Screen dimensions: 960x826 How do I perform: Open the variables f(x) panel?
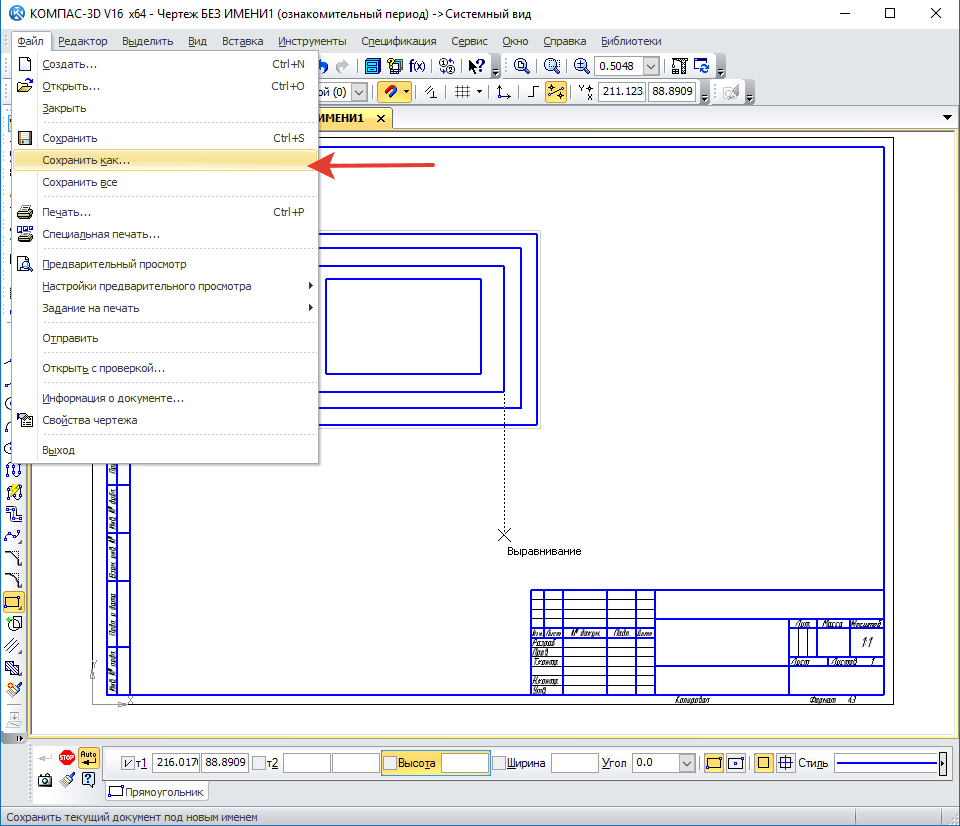click(417, 66)
